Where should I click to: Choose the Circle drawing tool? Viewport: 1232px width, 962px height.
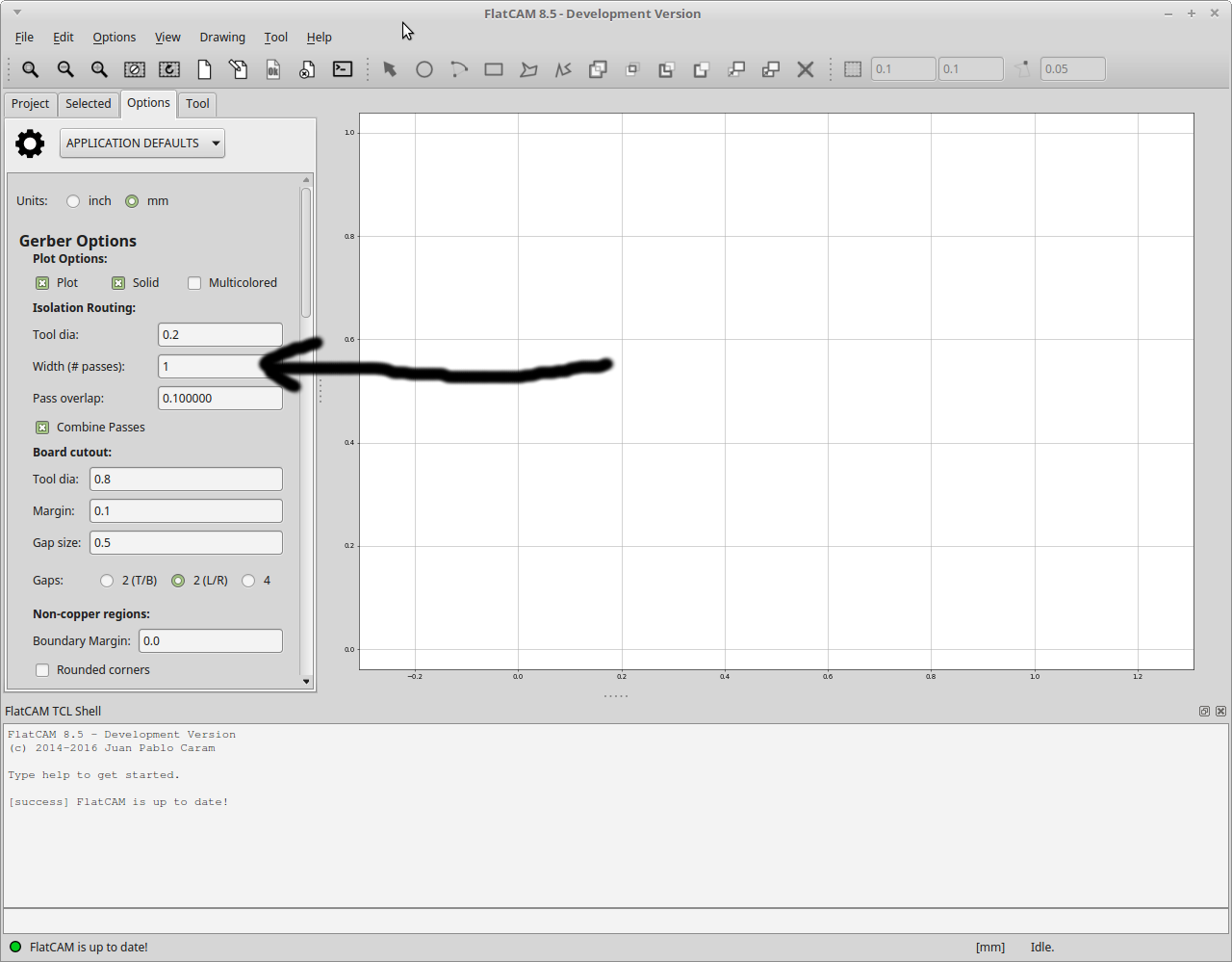(424, 69)
